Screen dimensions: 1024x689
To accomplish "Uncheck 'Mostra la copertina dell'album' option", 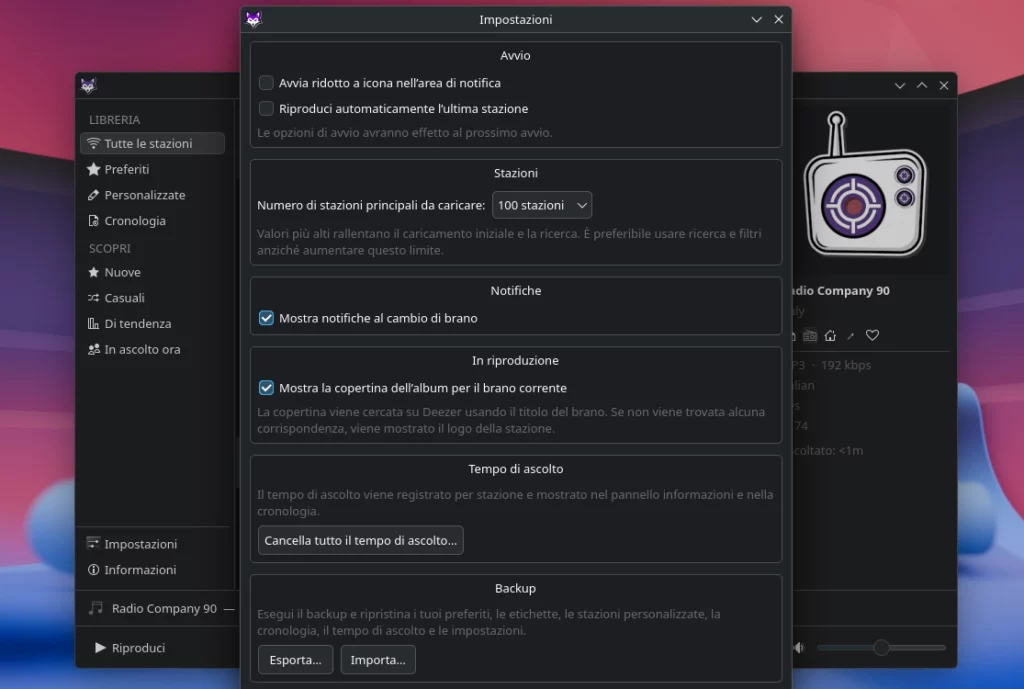I will click(x=266, y=388).
